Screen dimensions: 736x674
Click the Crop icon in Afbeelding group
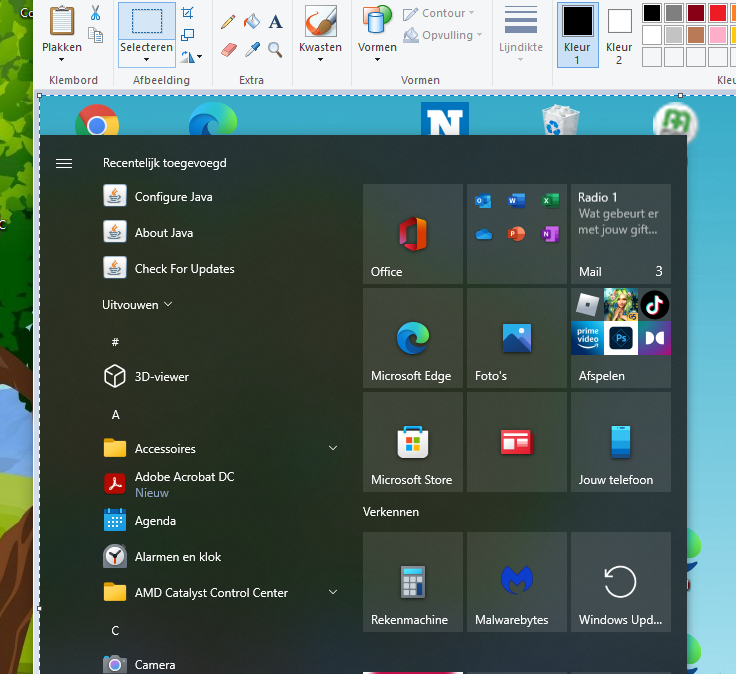[189, 13]
